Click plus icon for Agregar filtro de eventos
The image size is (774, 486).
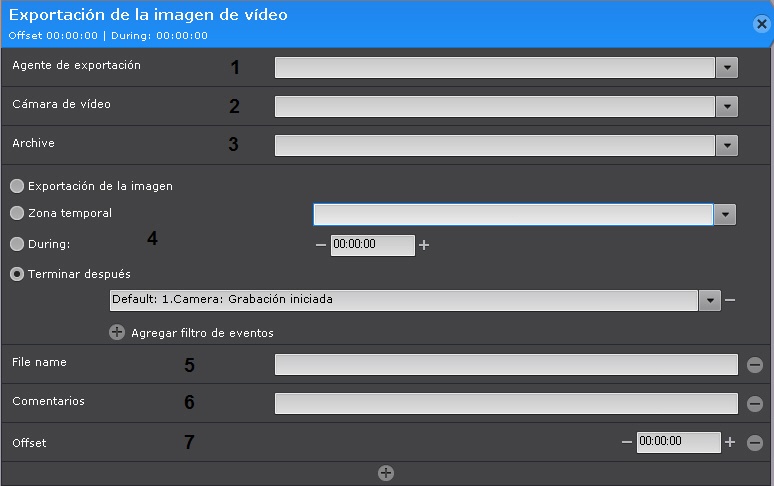point(117,332)
